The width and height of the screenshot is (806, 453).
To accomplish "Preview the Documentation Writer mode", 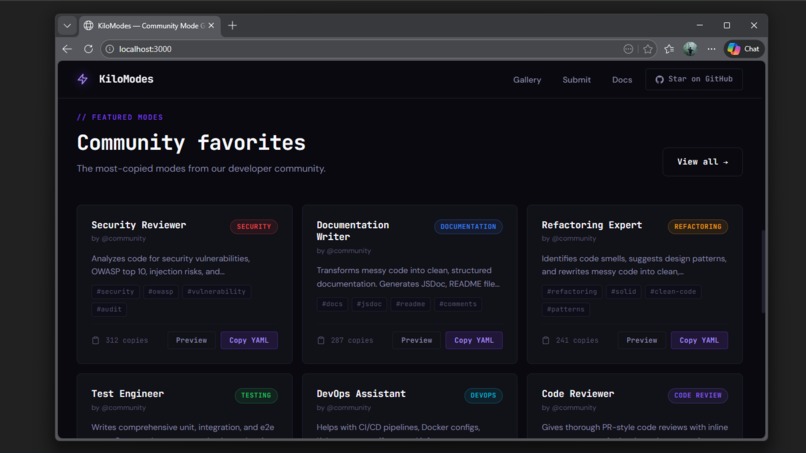I will tap(416, 340).
